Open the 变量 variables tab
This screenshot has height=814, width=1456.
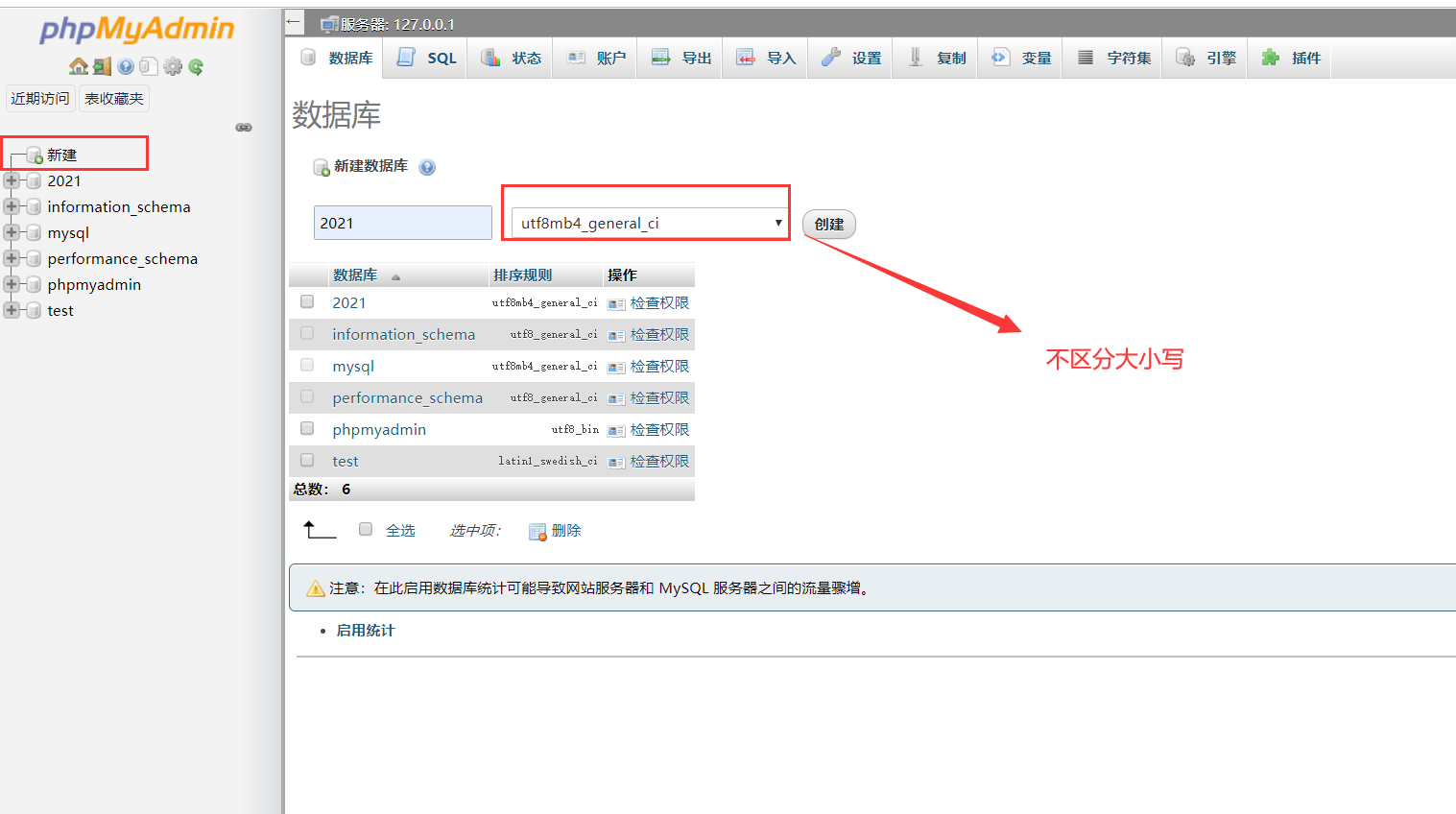[x=1021, y=58]
